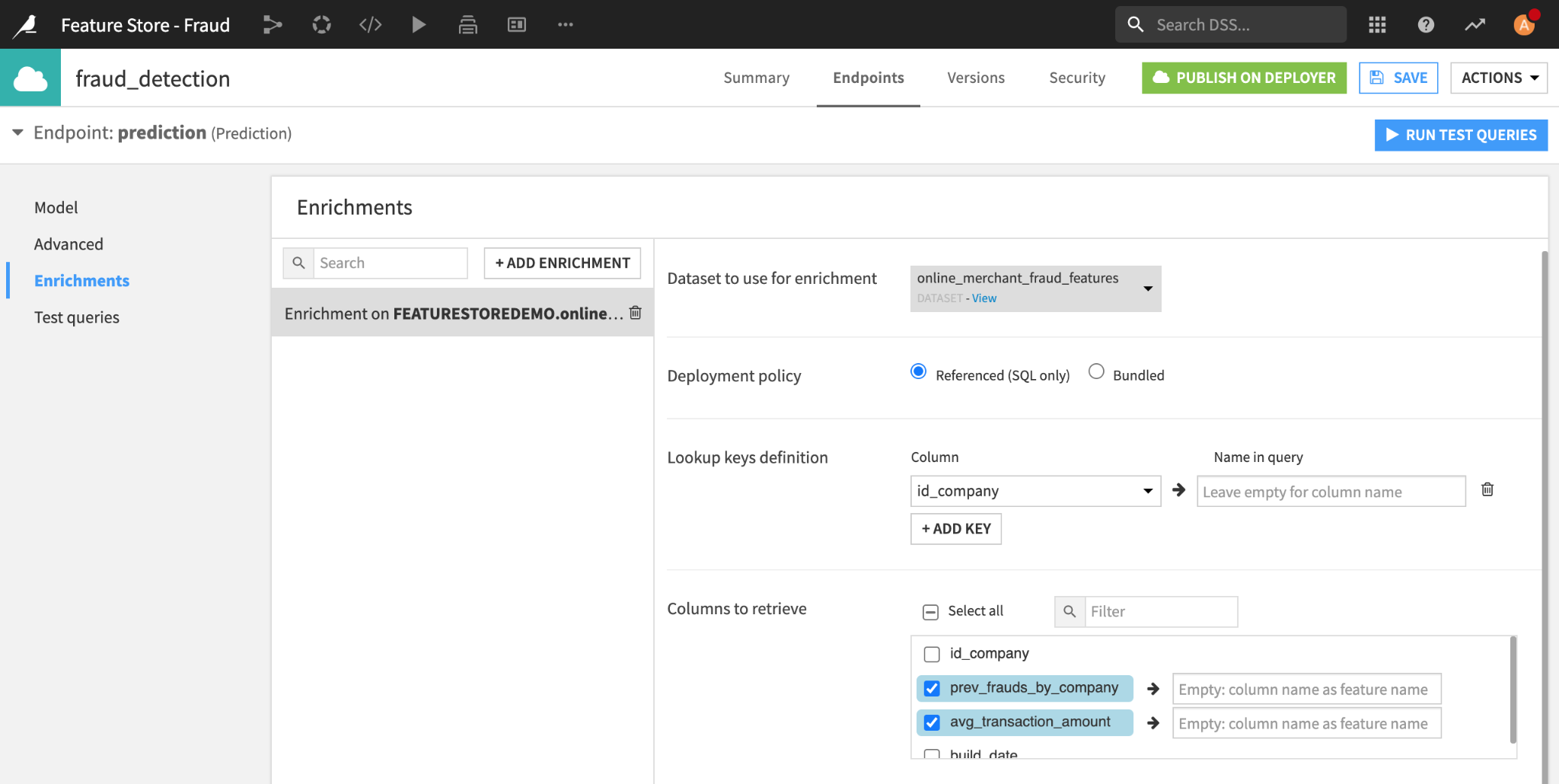Click the Name in query input field
The width and height of the screenshot is (1559, 784).
1330,492
